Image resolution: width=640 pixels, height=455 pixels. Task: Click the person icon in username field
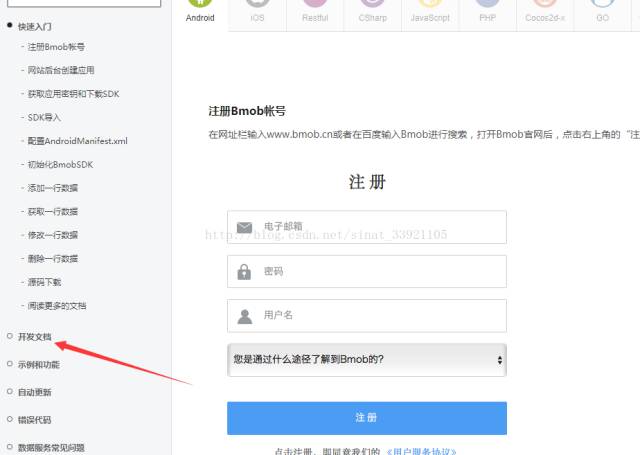[x=245, y=316]
